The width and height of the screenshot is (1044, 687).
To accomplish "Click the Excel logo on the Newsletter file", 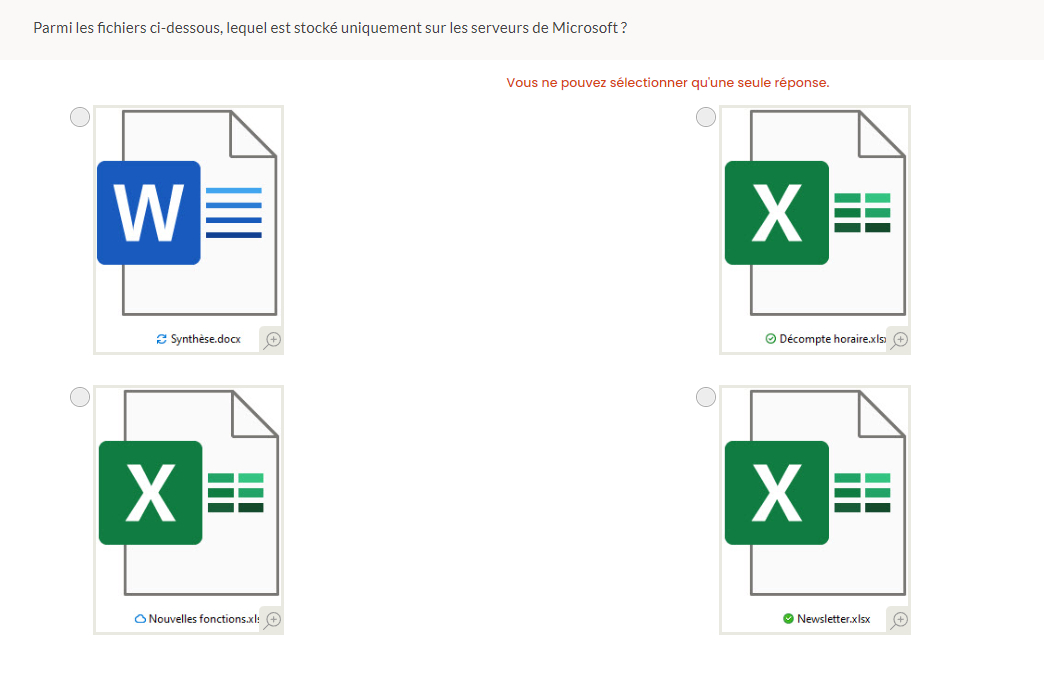I will (776, 493).
